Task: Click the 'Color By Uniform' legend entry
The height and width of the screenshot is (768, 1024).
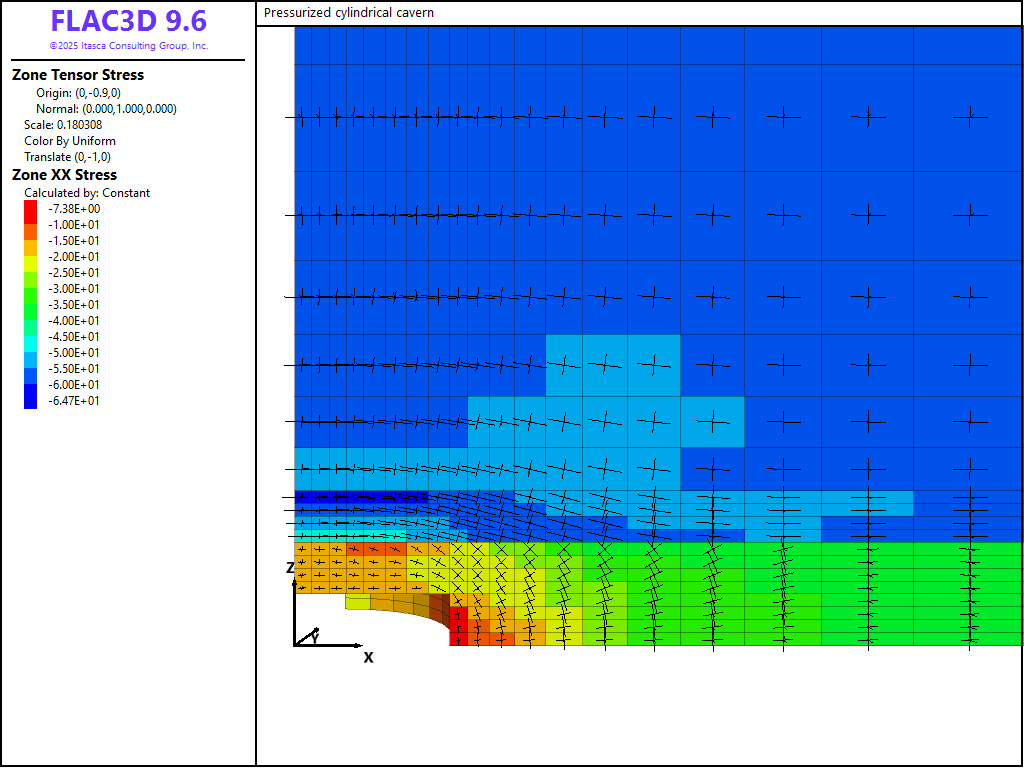Action: 70,141
